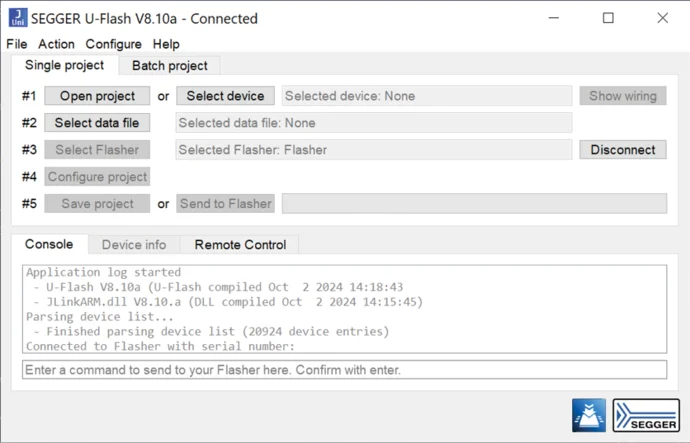The image size is (690, 443).
Task: Switch to the Single project tab
Action: [64, 65]
